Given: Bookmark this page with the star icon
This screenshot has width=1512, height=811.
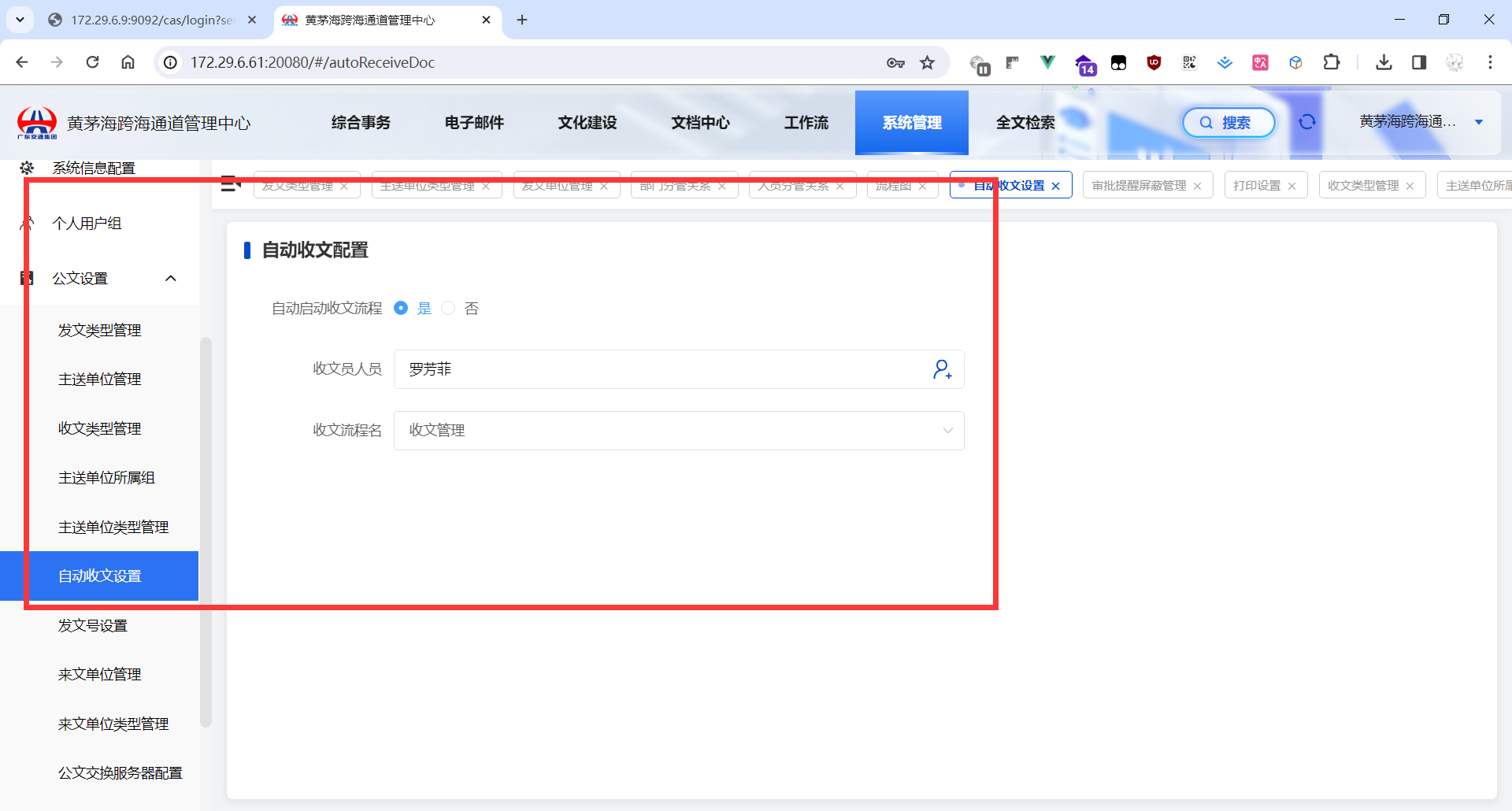Looking at the screenshot, I should [x=928, y=62].
